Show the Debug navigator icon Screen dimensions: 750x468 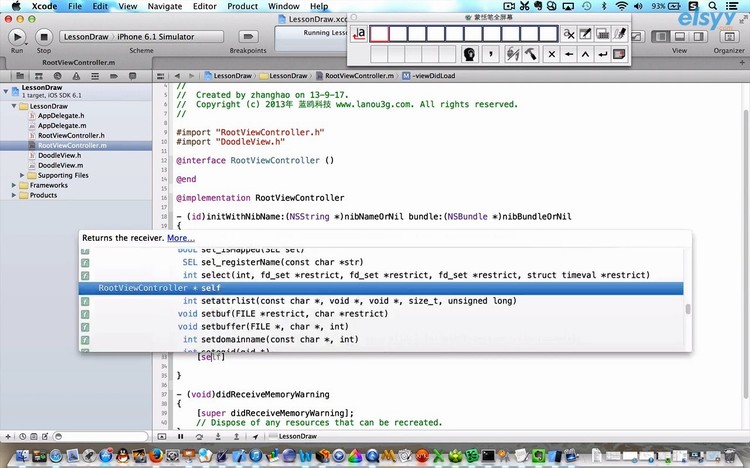point(95,76)
